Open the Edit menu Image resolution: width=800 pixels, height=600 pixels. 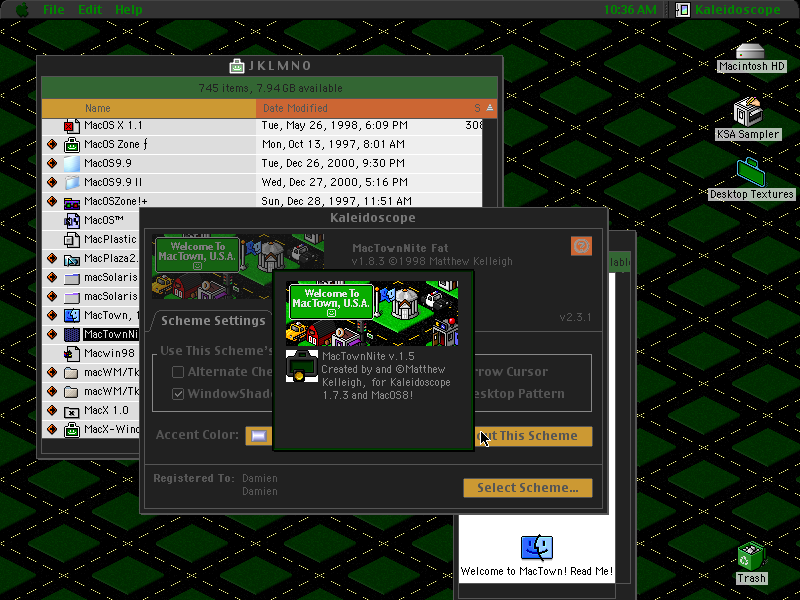(90, 10)
